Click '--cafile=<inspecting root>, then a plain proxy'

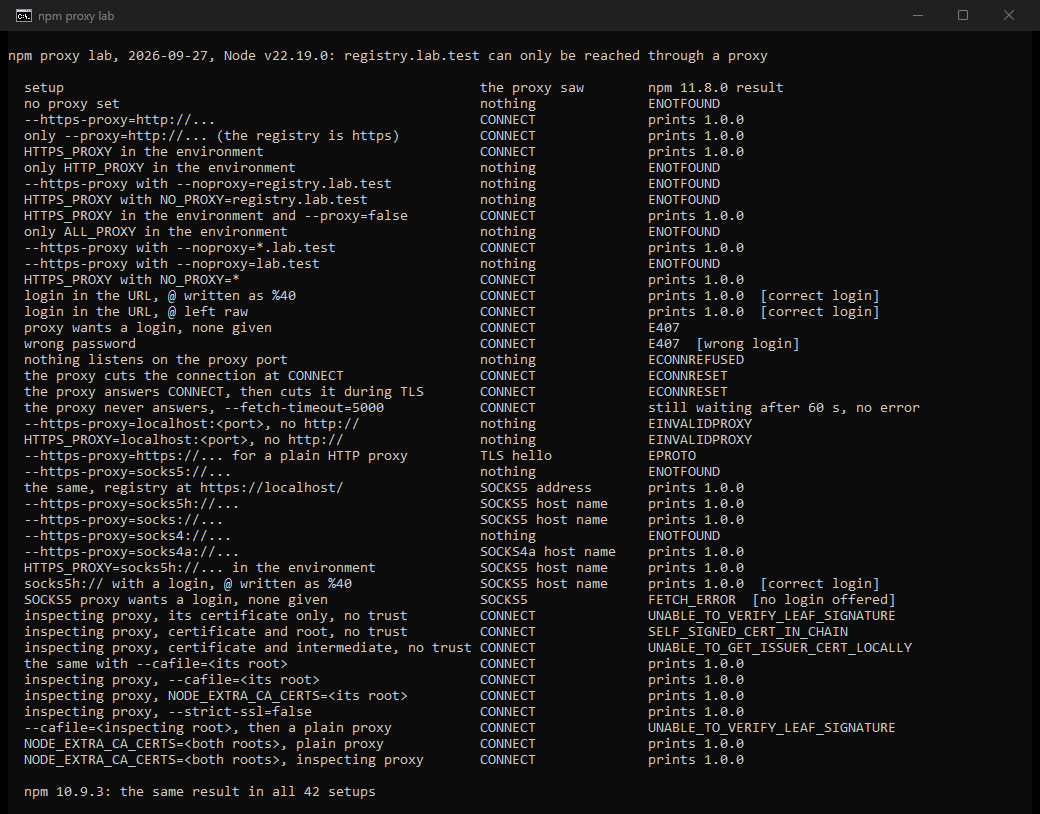tap(208, 728)
